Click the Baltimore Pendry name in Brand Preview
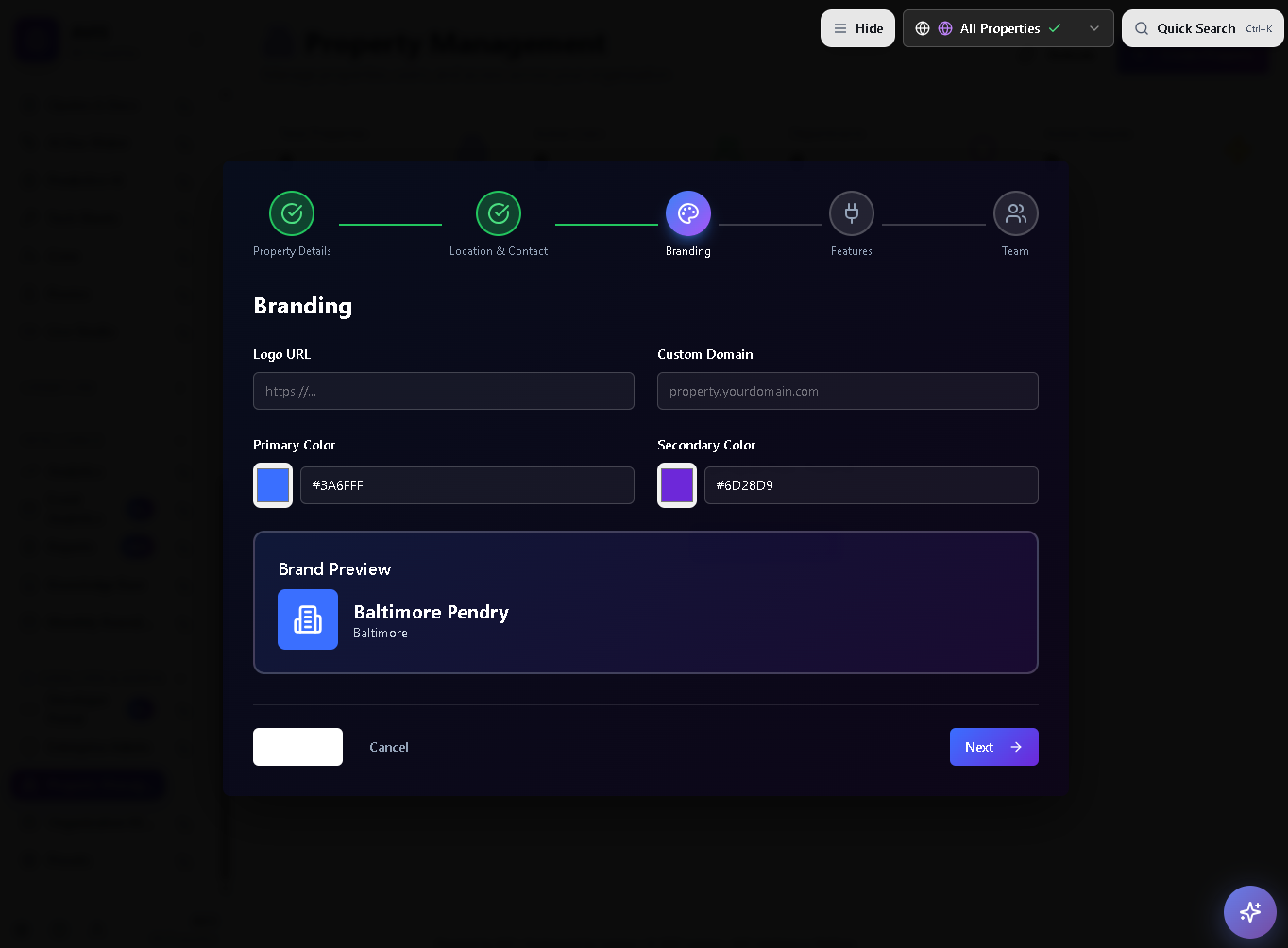Viewport: 1288px width, 948px height. coord(431,612)
